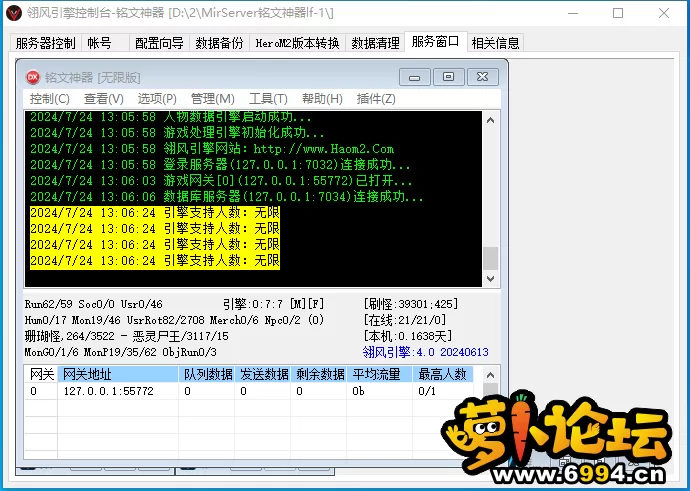Click the 引擎:0:7:7 [M][F] status text
The width and height of the screenshot is (690, 491).
point(273,304)
